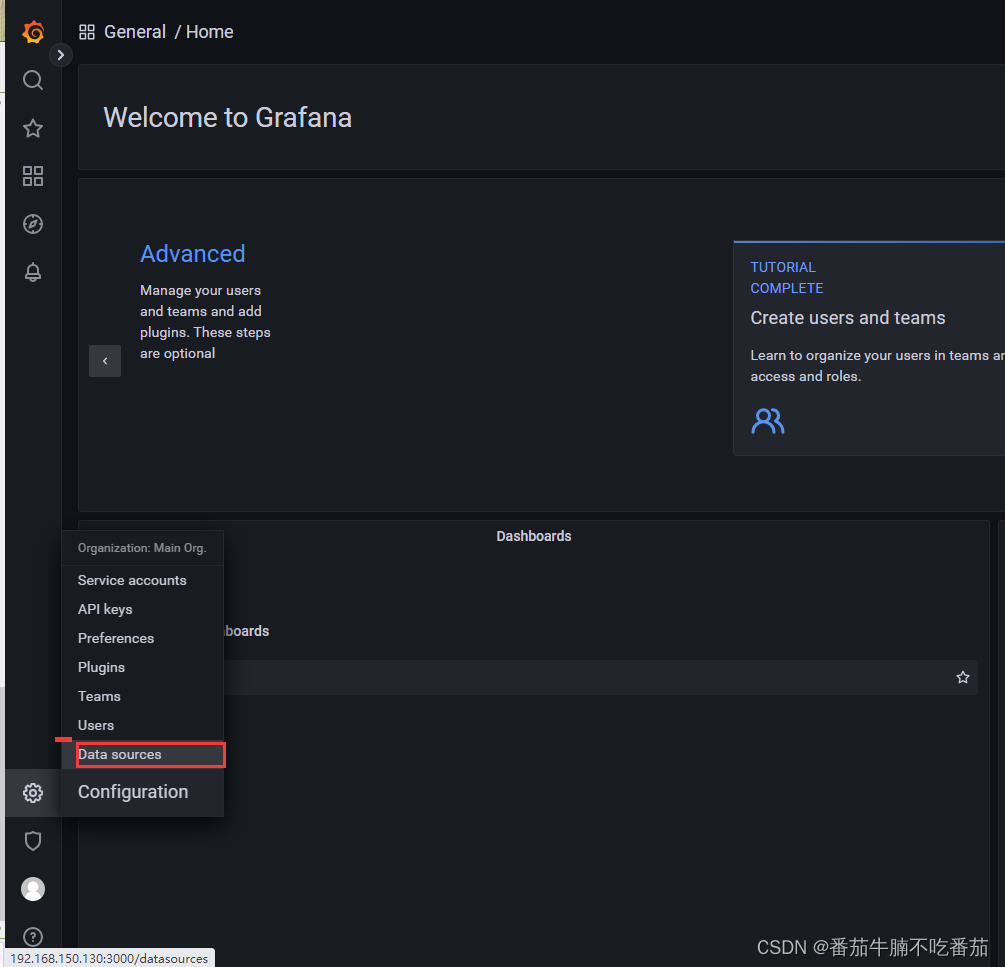Open the Alerting bell icon
The height and width of the screenshot is (967, 1005).
(33, 272)
